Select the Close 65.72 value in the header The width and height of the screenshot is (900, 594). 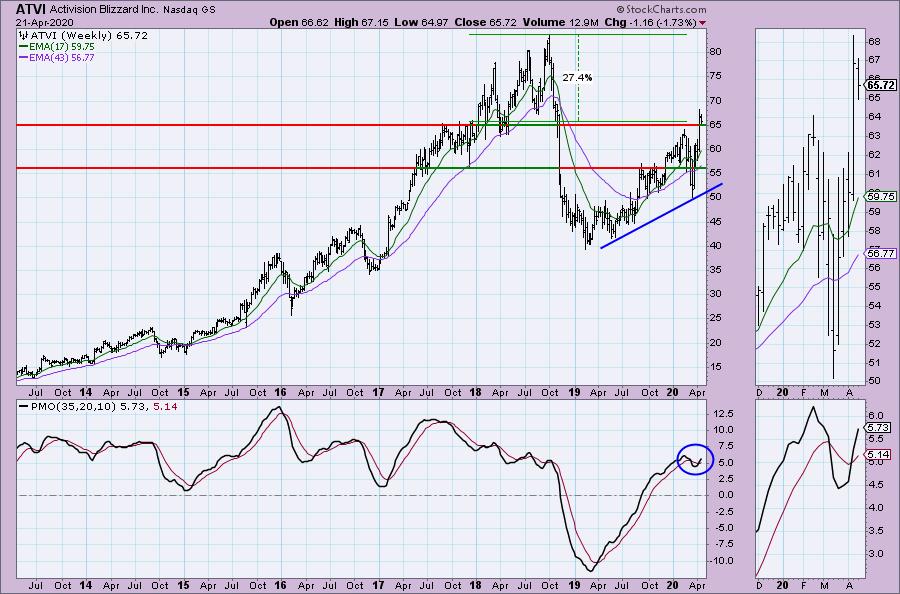click(x=486, y=22)
